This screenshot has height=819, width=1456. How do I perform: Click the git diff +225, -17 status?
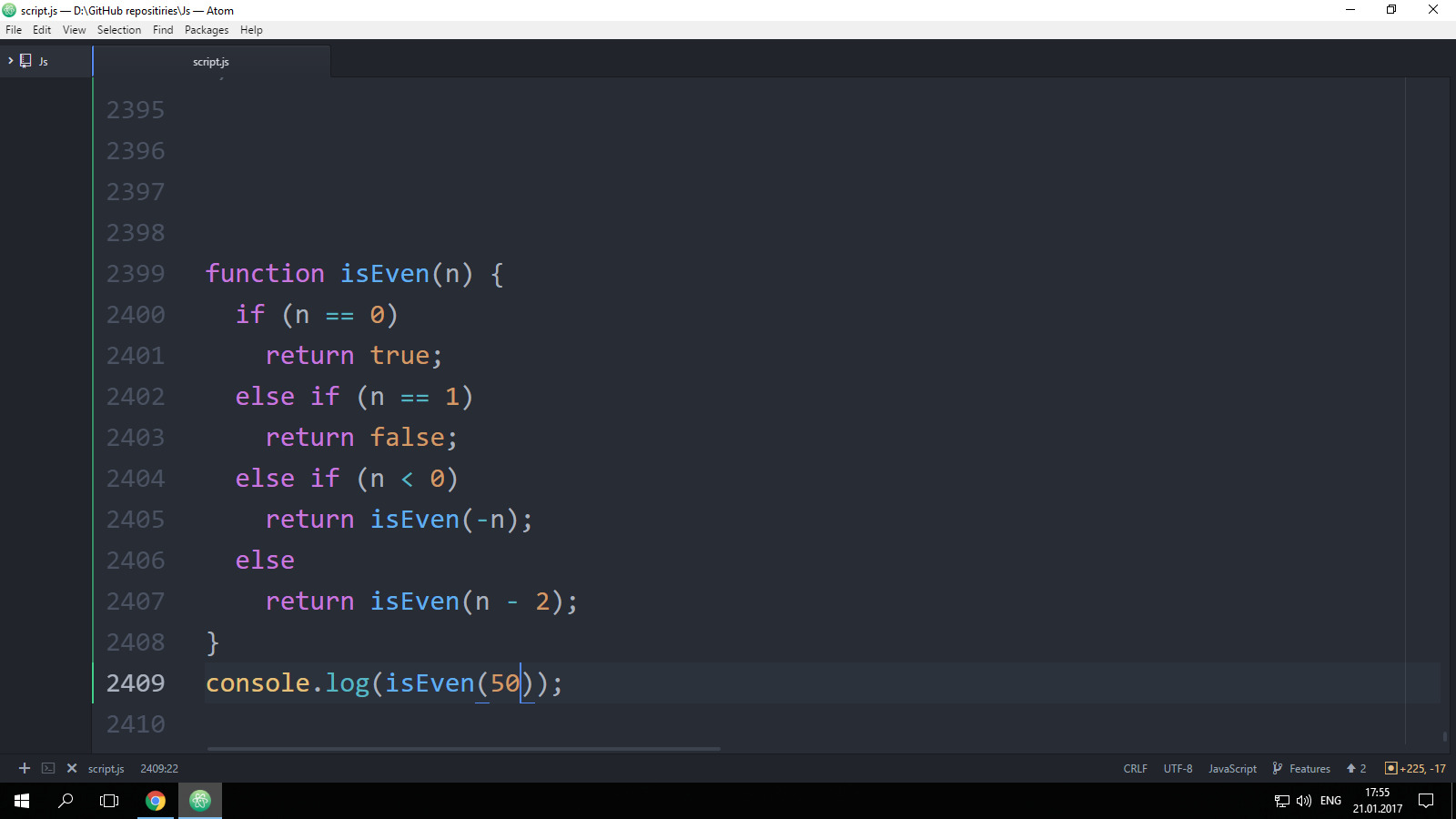coord(1415,769)
